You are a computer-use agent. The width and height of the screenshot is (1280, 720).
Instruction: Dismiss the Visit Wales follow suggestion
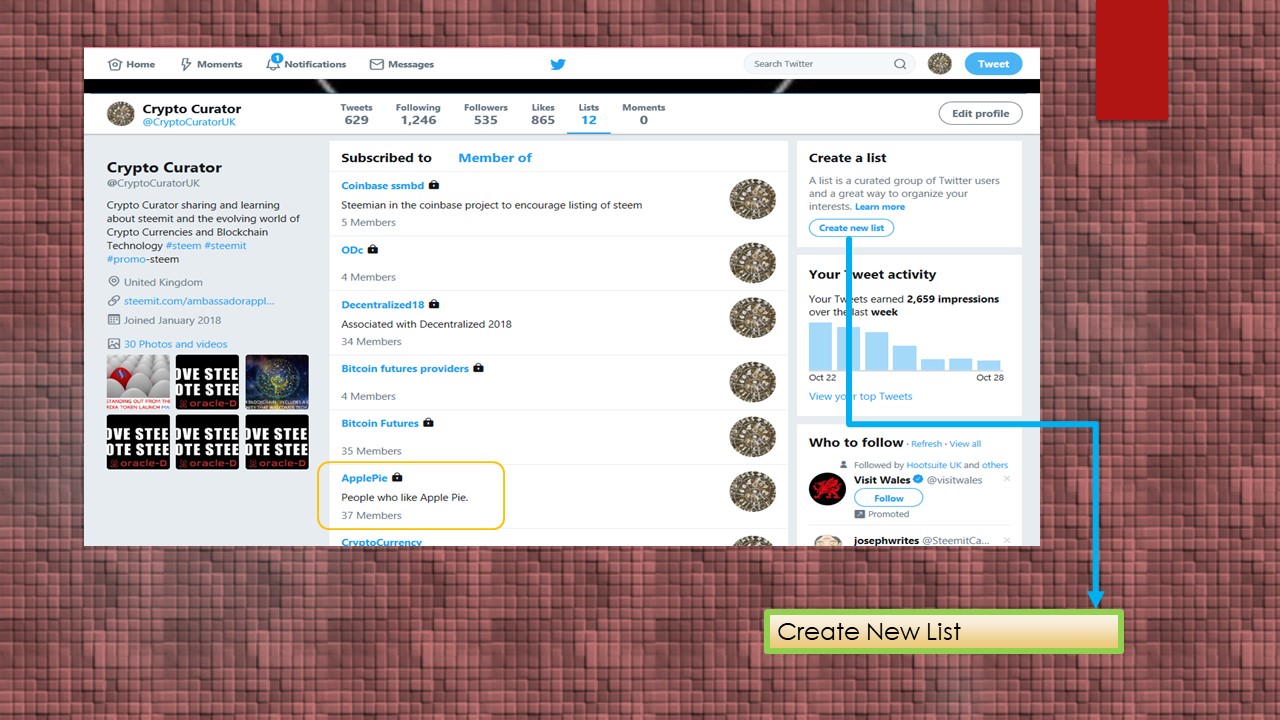point(1007,479)
